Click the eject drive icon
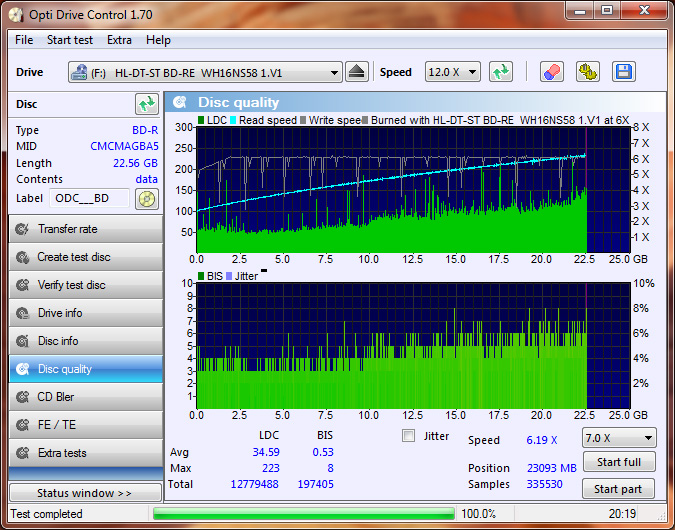The height and width of the screenshot is (530, 675). pos(358,72)
